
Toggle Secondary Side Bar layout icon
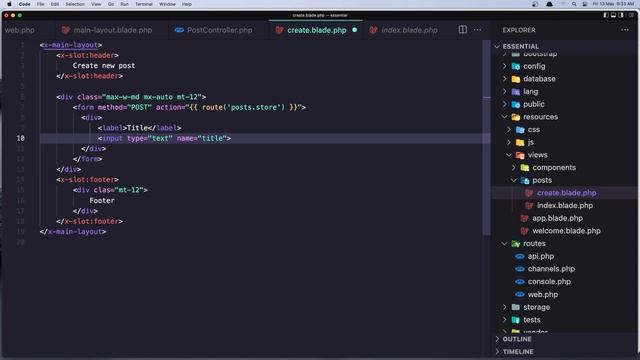tap(621, 15)
